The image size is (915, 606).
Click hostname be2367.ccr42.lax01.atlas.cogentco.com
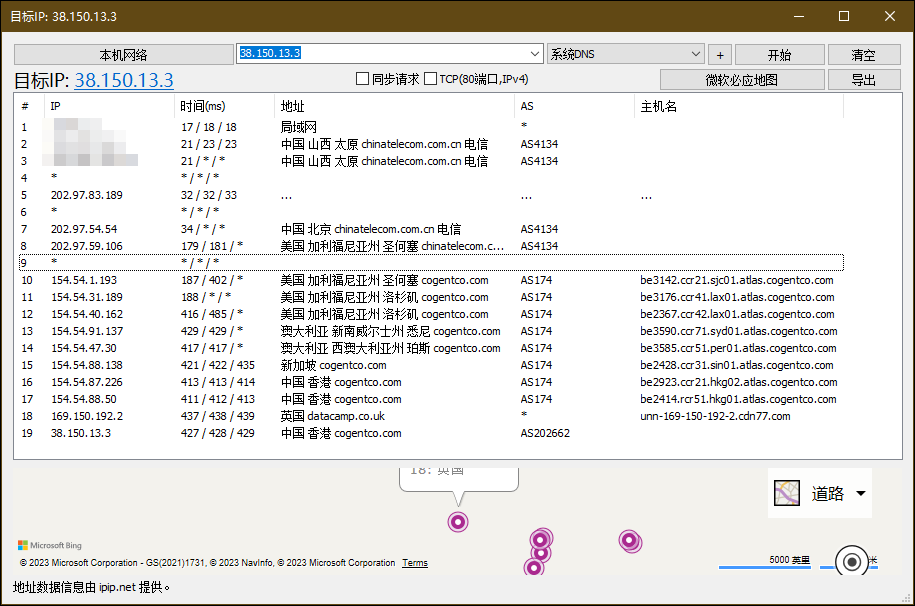[x=737, y=314]
